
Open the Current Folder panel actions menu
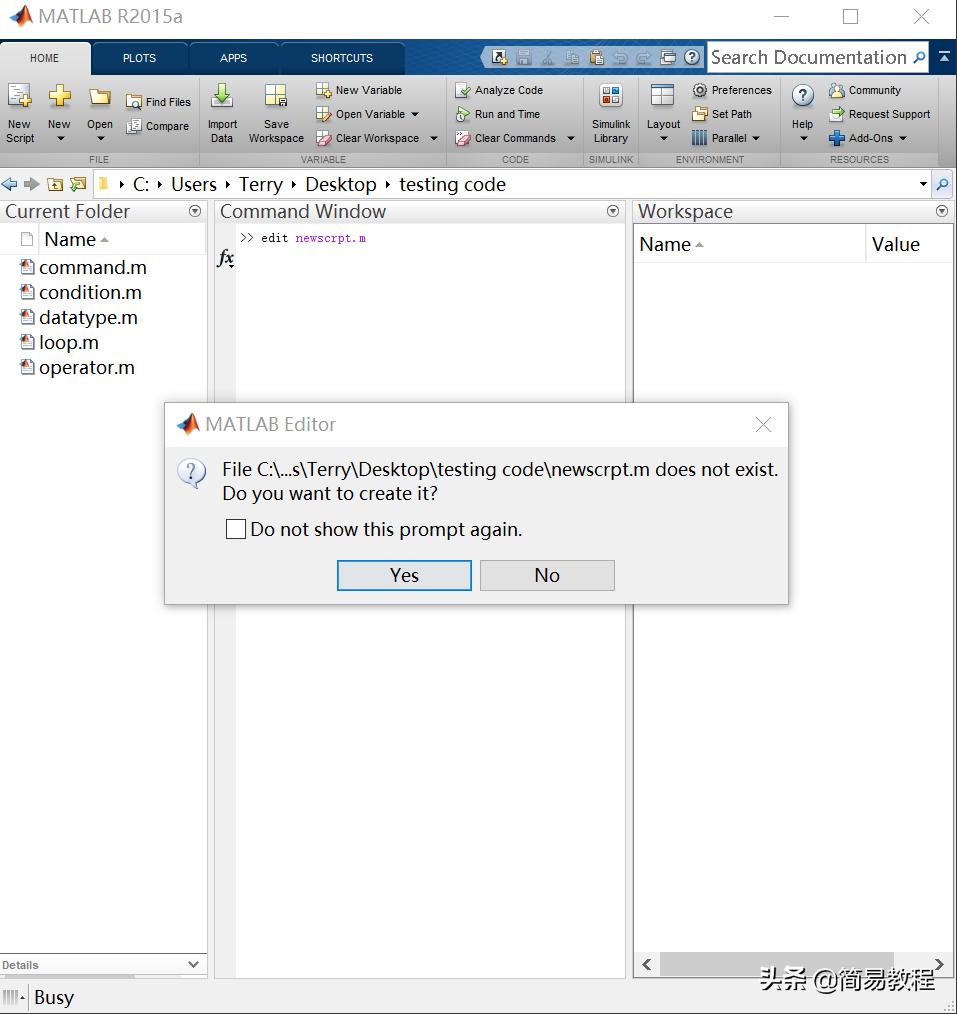(x=195, y=211)
